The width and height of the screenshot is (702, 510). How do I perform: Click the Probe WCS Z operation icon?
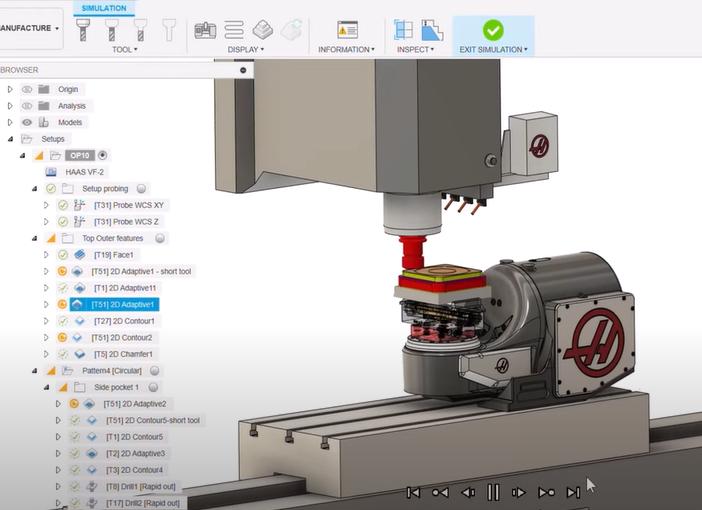[x=79, y=222]
